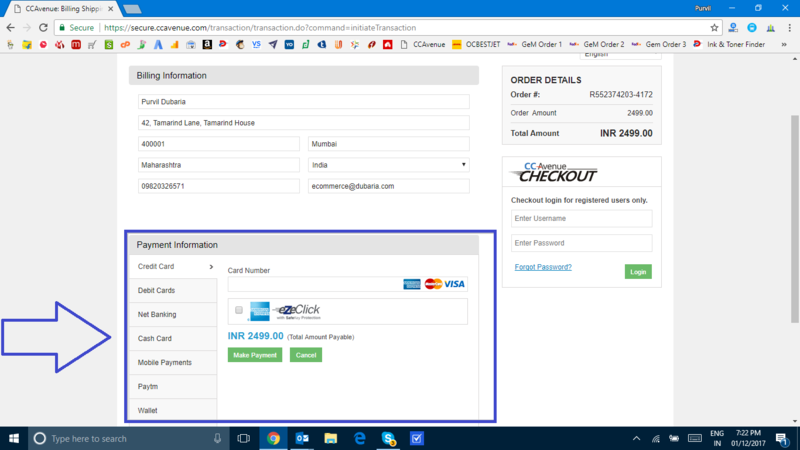Screen dimensions: 800x450
Task: Show more bookmarks with the double chevron
Action: pos(784,45)
